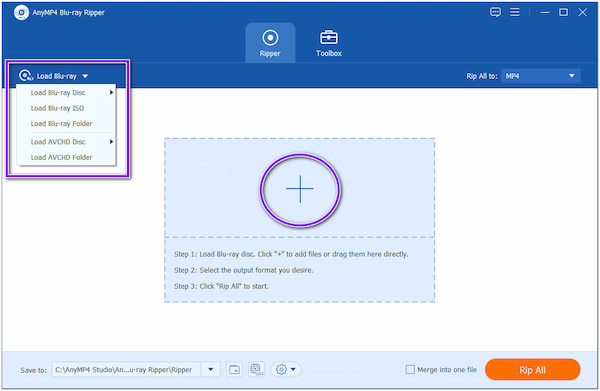Viewport: 600px width, 391px height.
Task: Expand the Save to path dropdown arrow
Action: (x=210, y=370)
